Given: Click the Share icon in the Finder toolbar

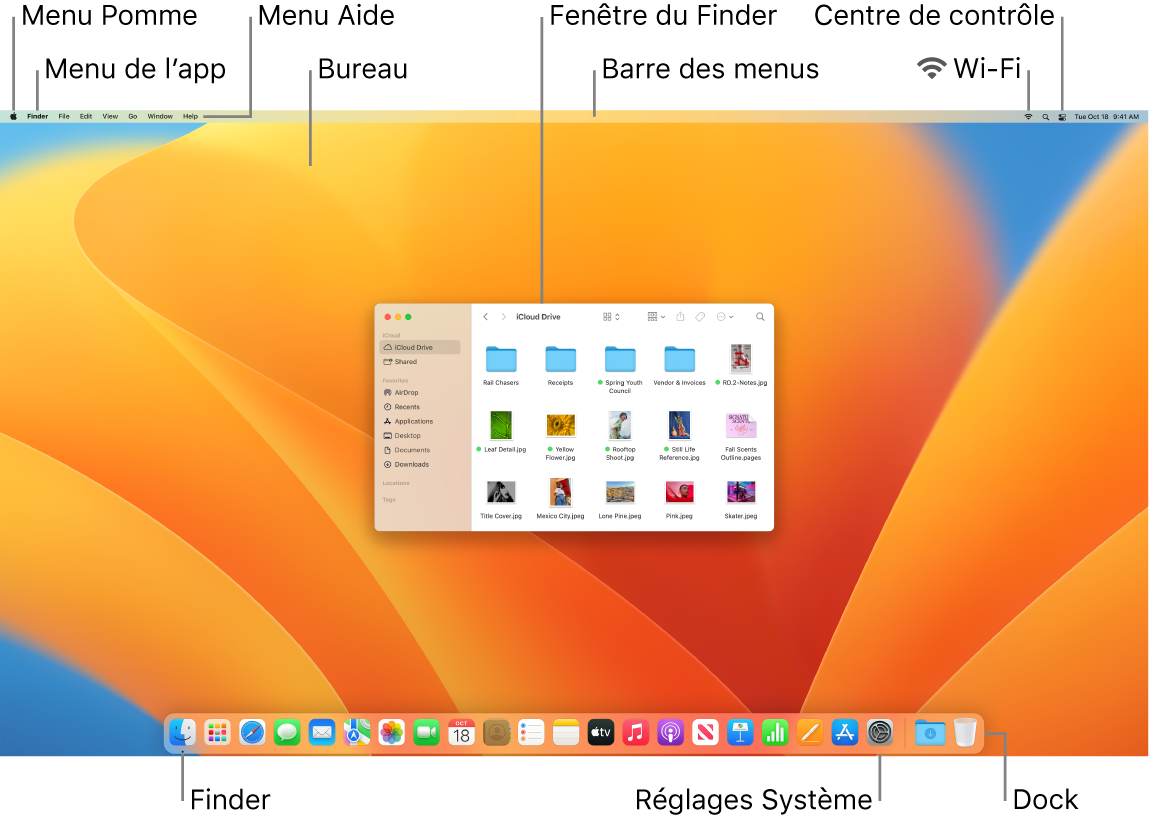Looking at the screenshot, I should pyautogui.click(x=681, y=316).
